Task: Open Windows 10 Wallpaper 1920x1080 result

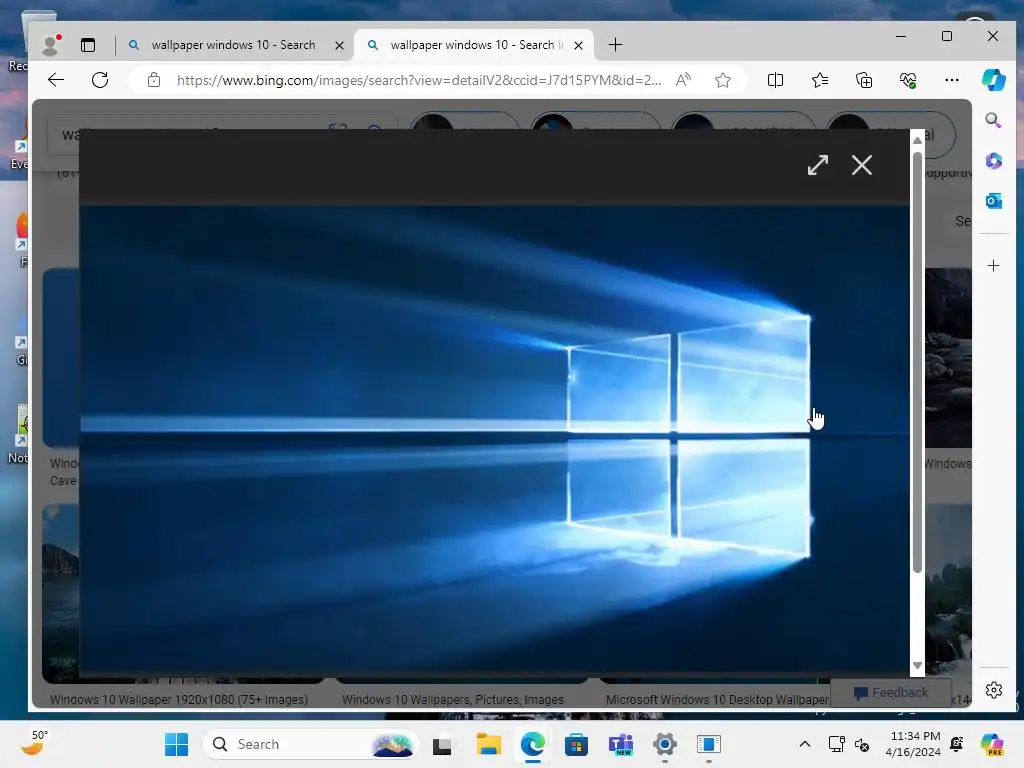Action: pyautogui.click(x=179, y=699)
